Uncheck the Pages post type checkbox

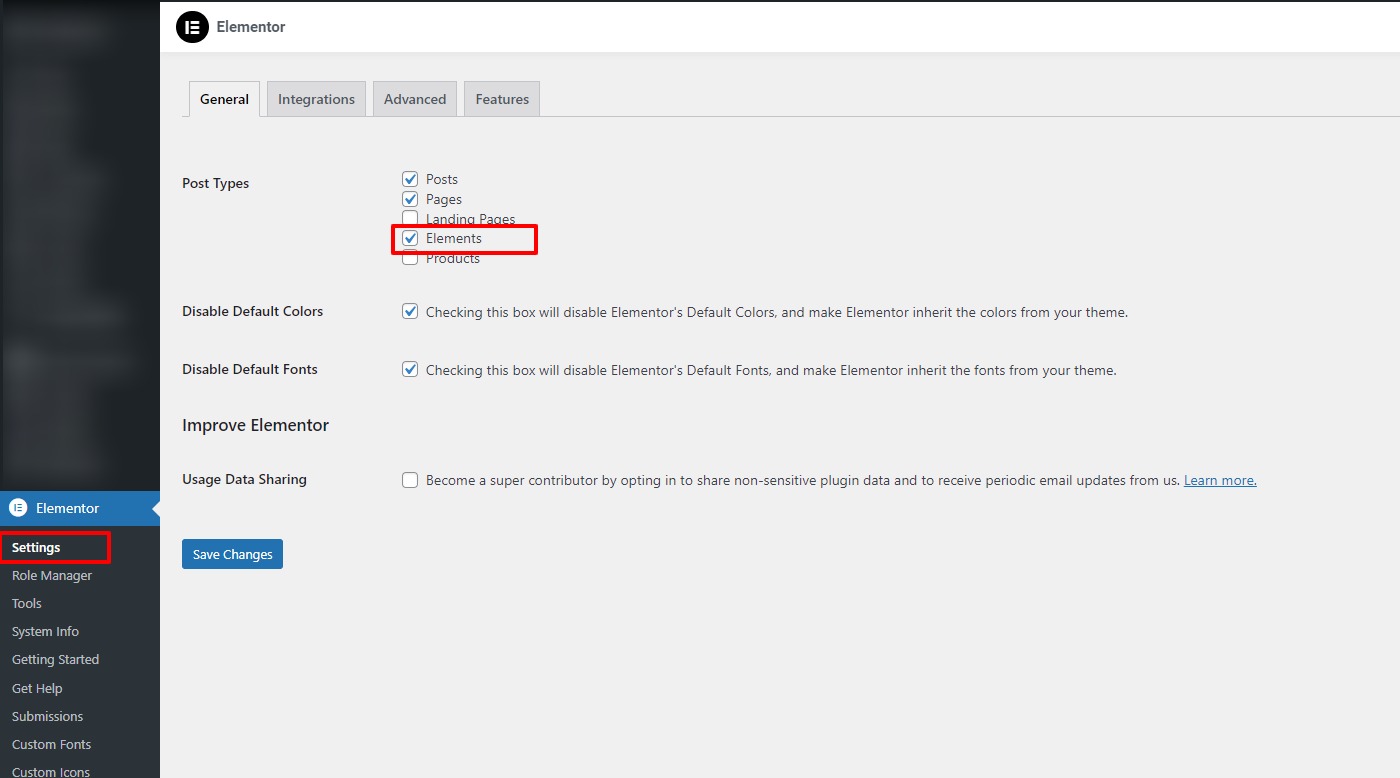pos(410,199)
